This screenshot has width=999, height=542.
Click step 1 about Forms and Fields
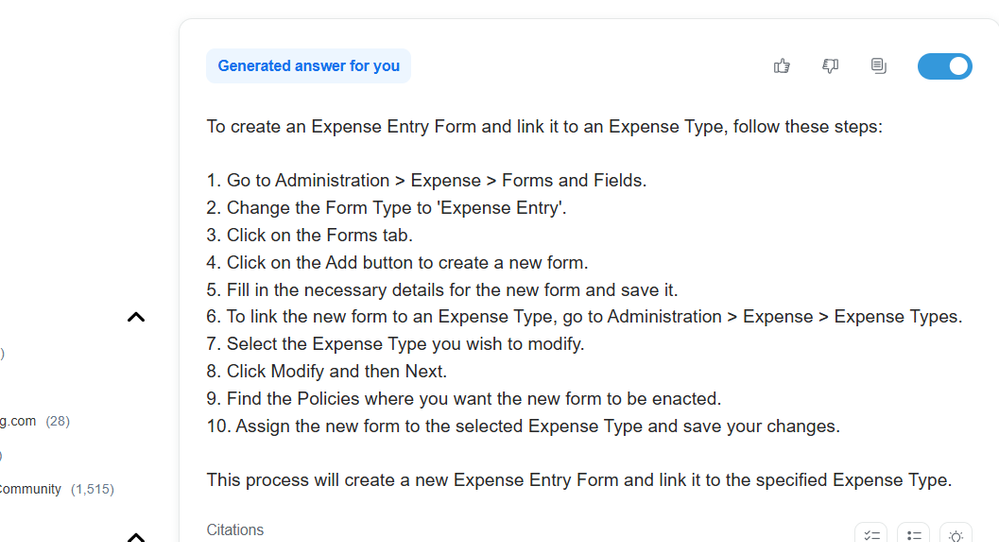click(426, 180)
